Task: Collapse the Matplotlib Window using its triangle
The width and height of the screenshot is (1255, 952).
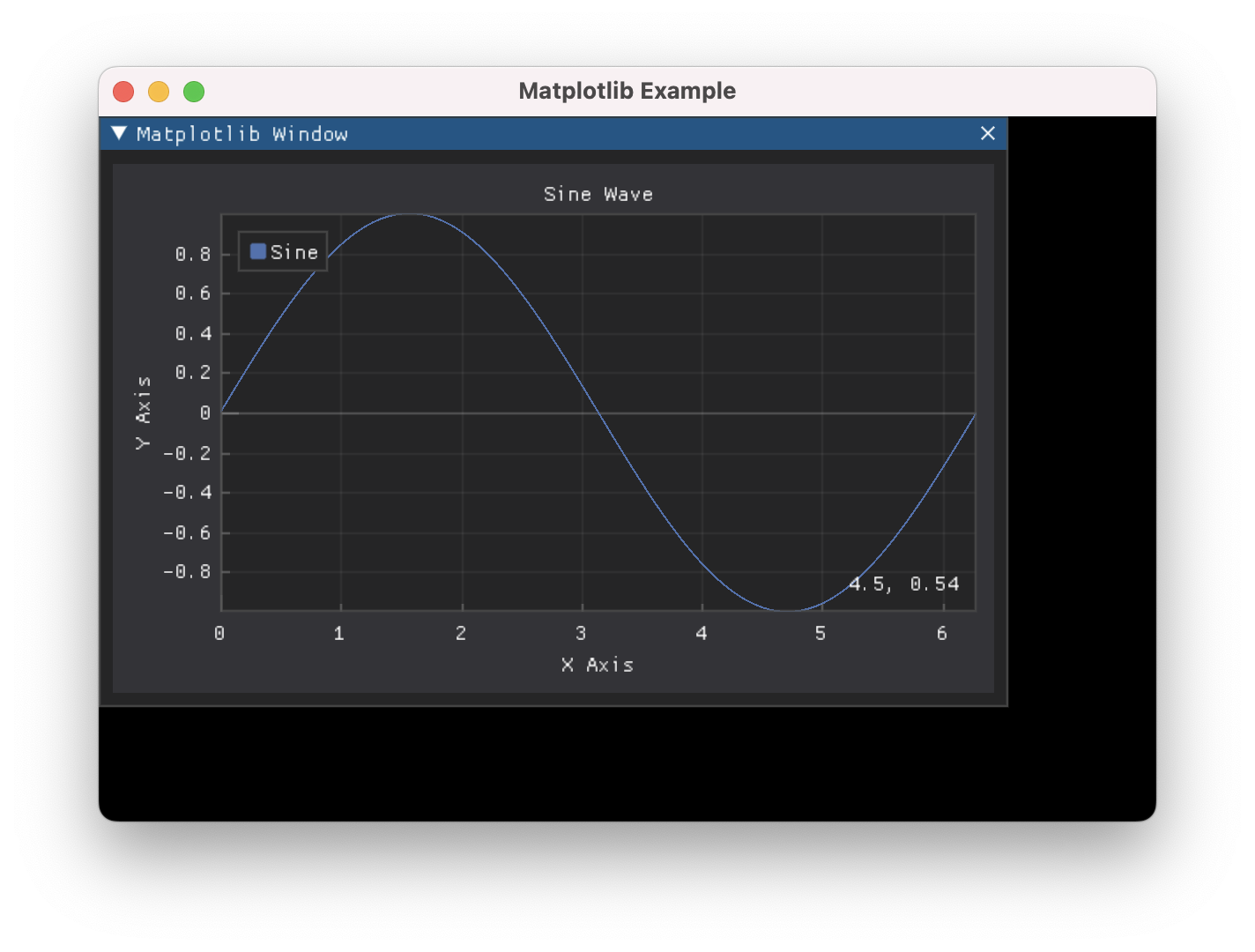Action: 118,133
